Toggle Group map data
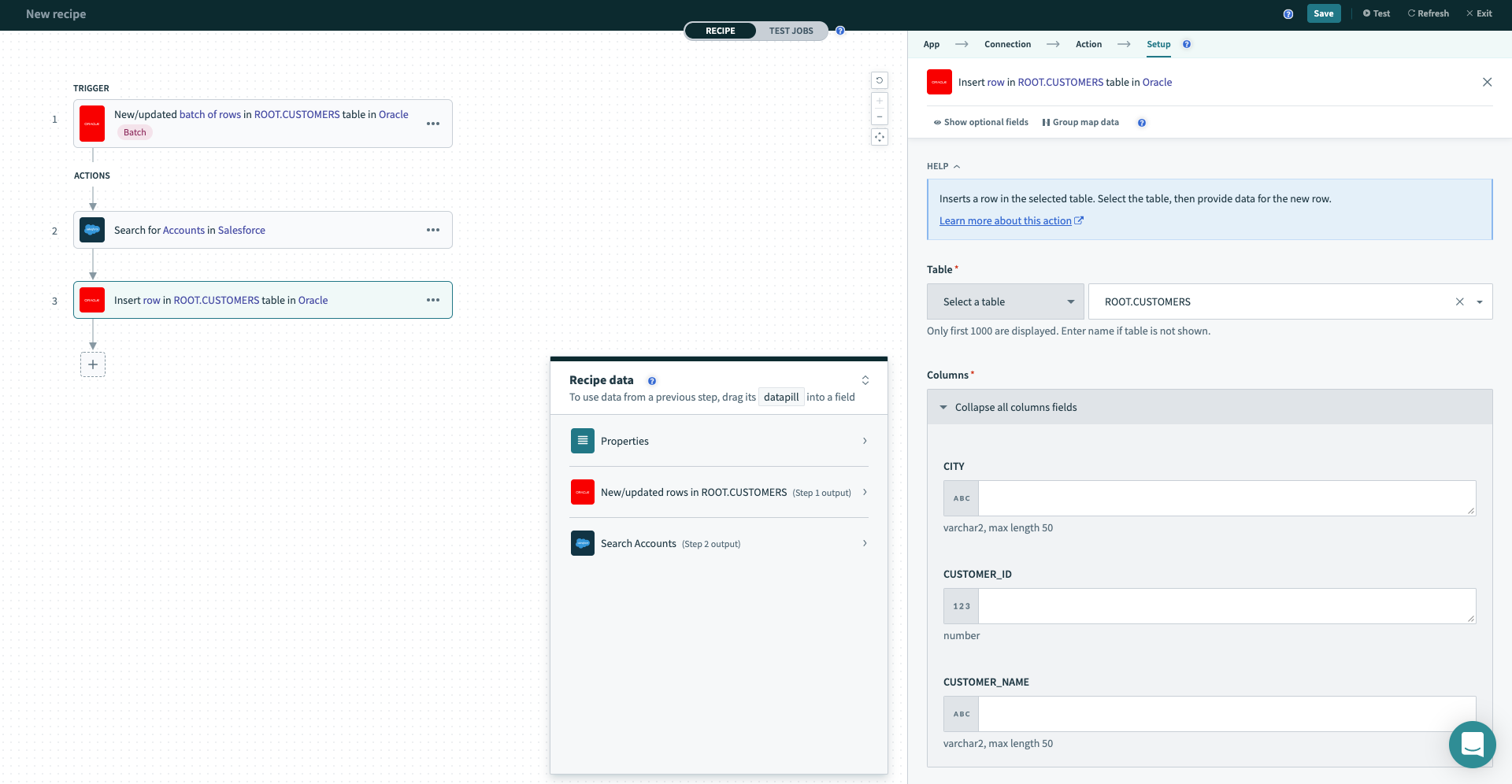Screen dimensions: 1512x784 tap(1080, 123)
